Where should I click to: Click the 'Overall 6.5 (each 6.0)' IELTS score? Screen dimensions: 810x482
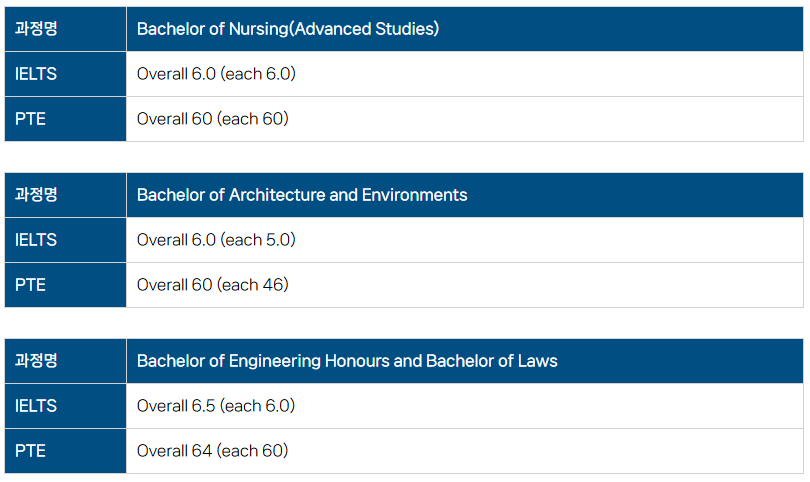point(216,406)
